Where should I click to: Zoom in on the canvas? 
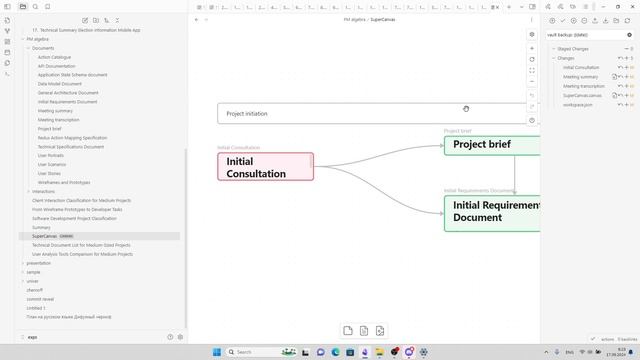[532, 49]
